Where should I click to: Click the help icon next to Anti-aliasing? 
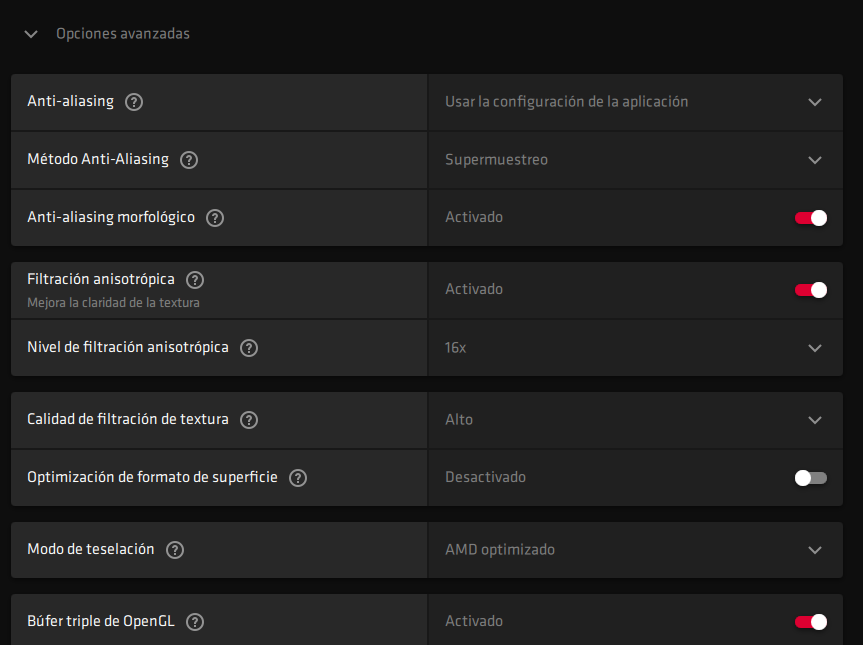point(134,102)
